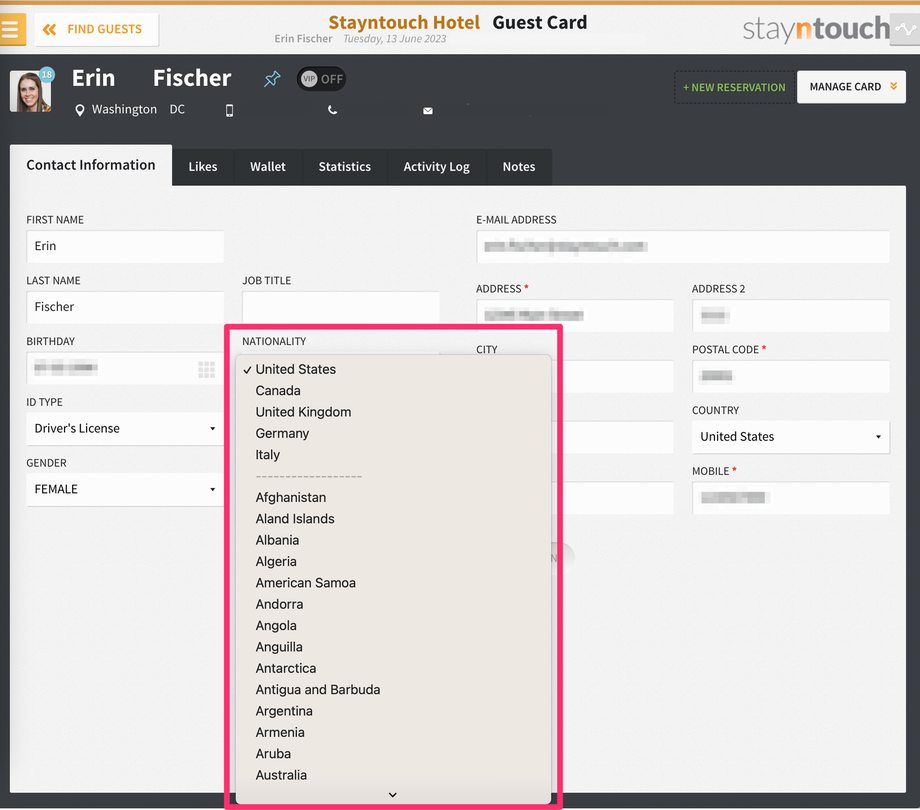Viewport: 920px width, 810px height.
Task: Select Algeria in nationality list
Action: click(393, 562)
